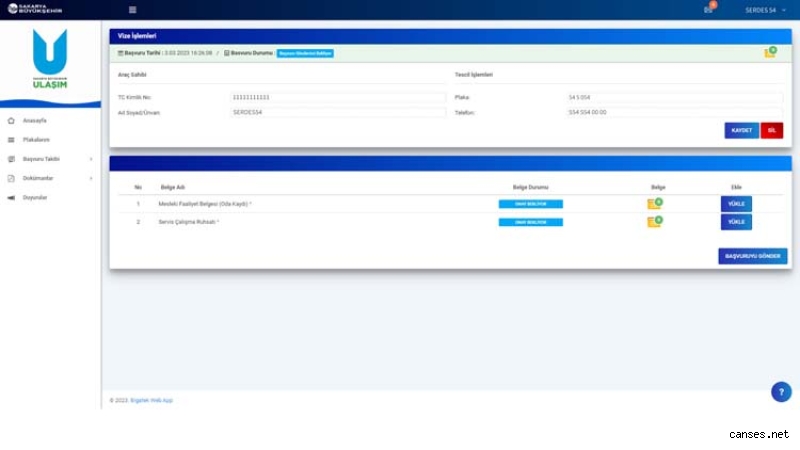The image size is (800, 450).
Task: Click YÜKLE for Mesleki Faaliyet Belgesi
Action: pos(736,204)
